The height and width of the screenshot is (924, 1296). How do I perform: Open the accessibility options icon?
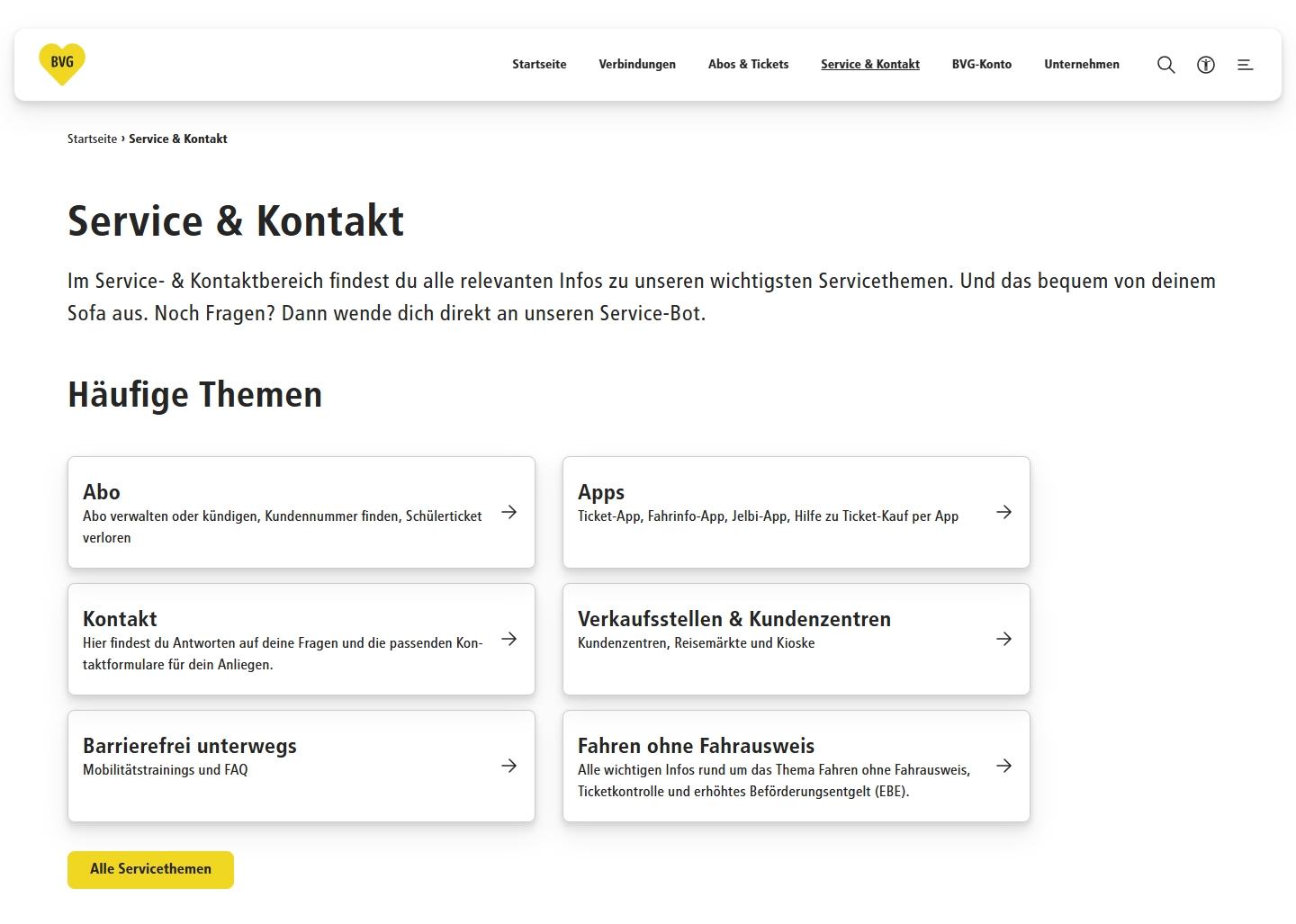click(1206, 65)
